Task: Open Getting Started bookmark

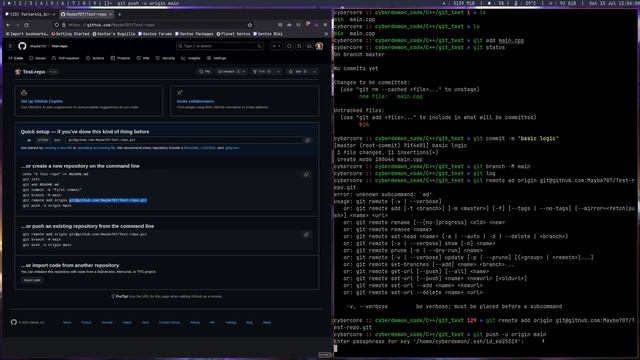Action: tap(70, 34)
